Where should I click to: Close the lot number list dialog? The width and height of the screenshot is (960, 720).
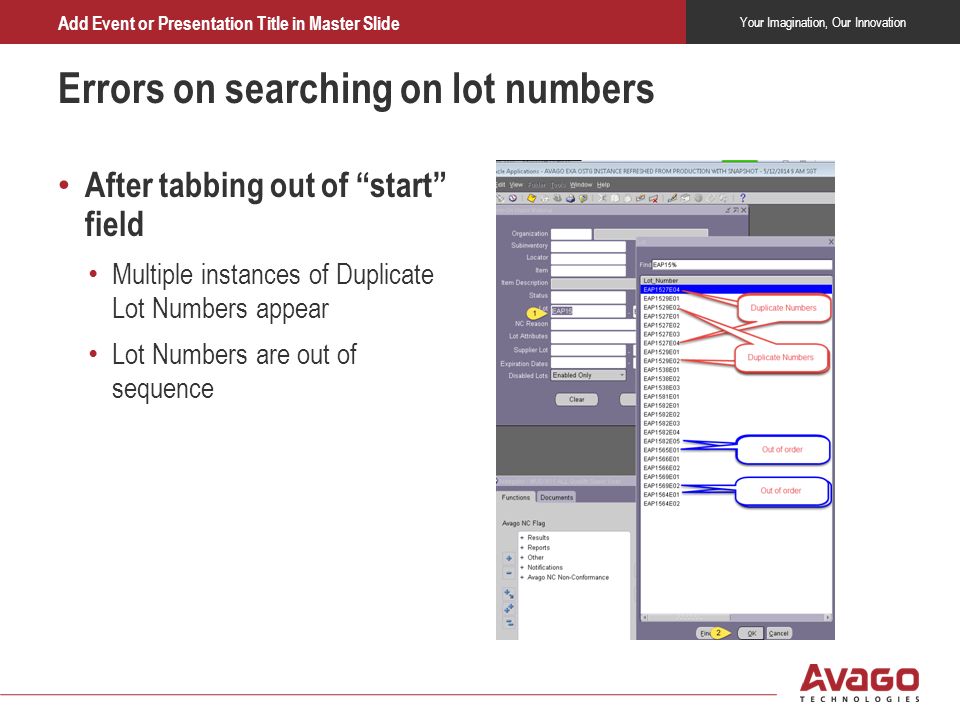click(x=830, y=242)
